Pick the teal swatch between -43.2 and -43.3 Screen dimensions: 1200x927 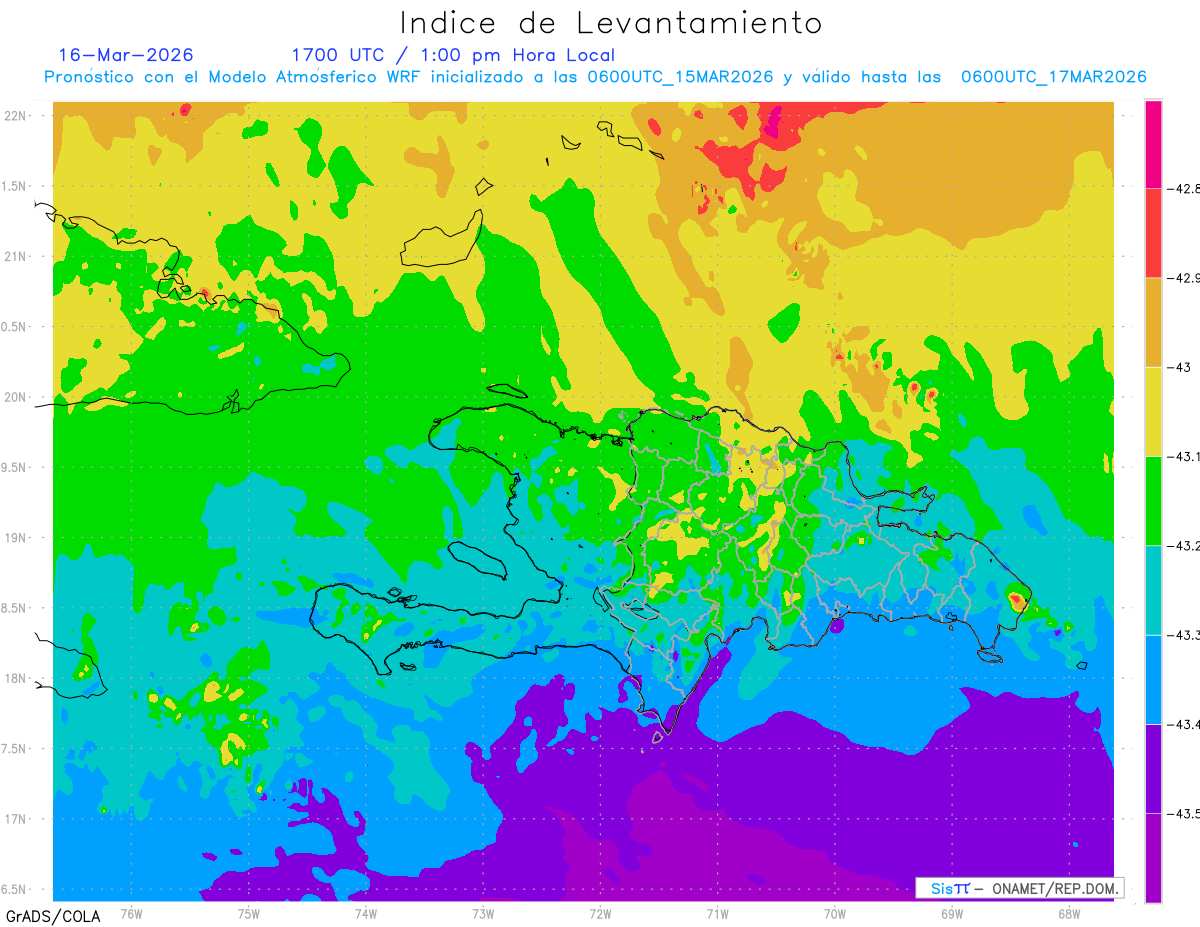coord(1153,590)
